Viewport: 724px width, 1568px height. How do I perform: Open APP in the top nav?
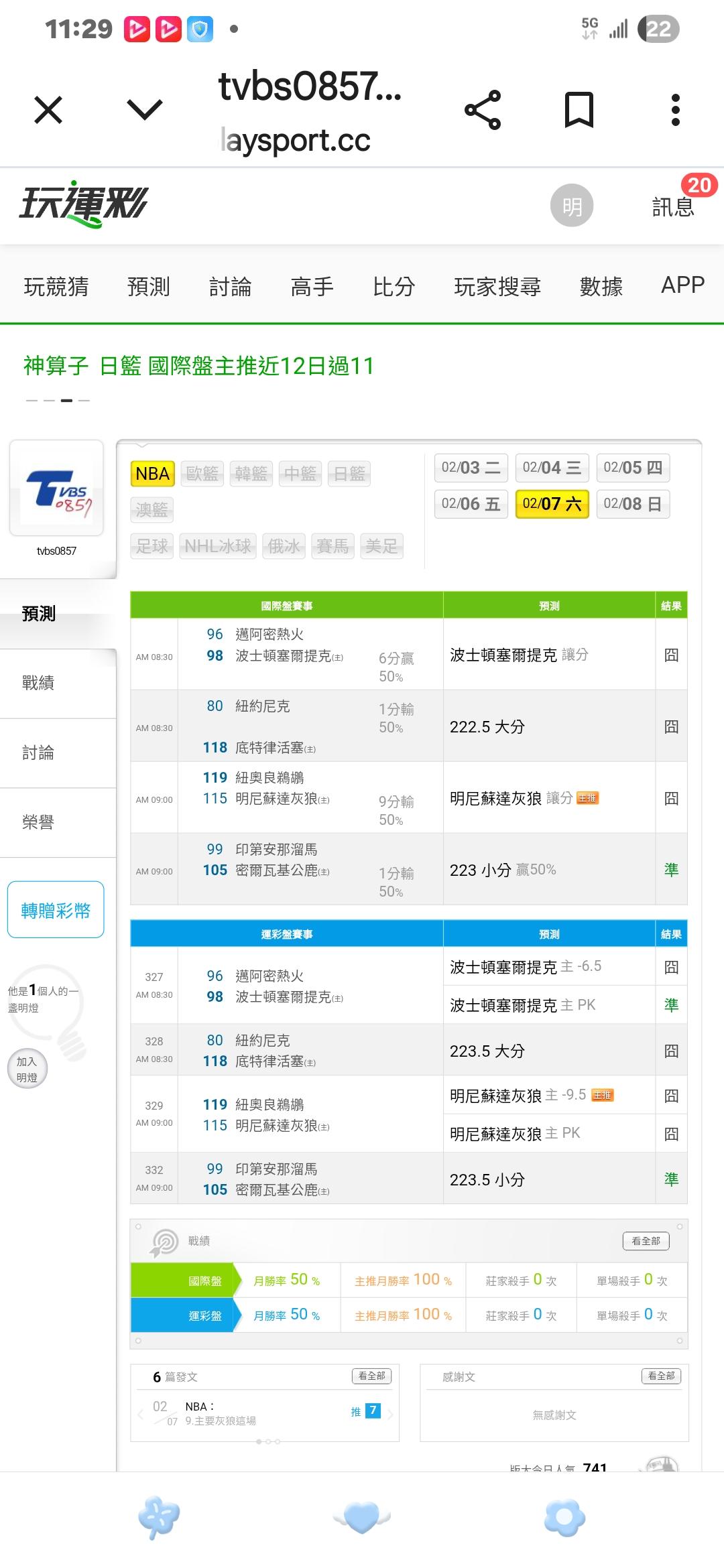click(x=683, y=285)
